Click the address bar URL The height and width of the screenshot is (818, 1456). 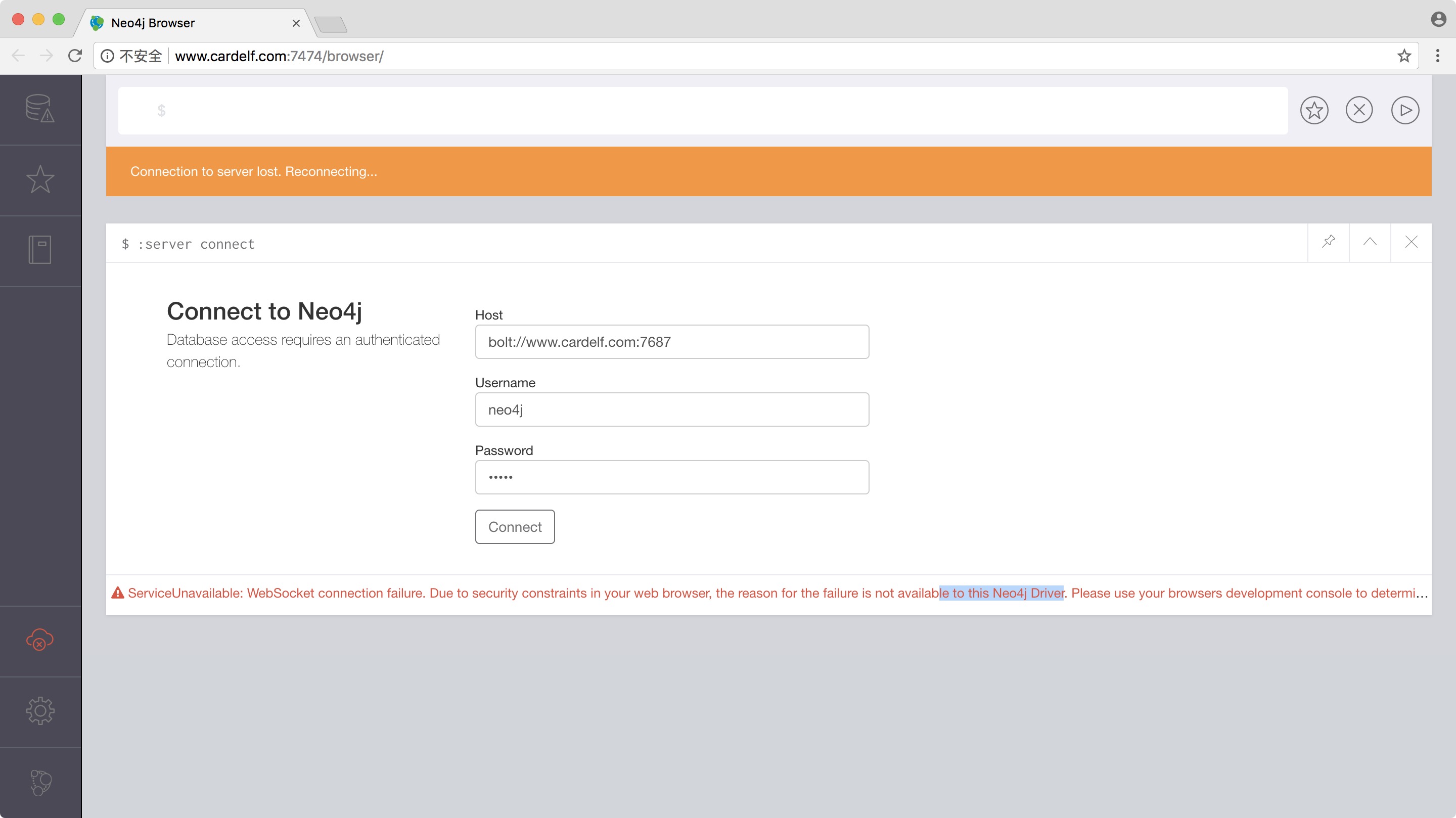pos(279,56)
